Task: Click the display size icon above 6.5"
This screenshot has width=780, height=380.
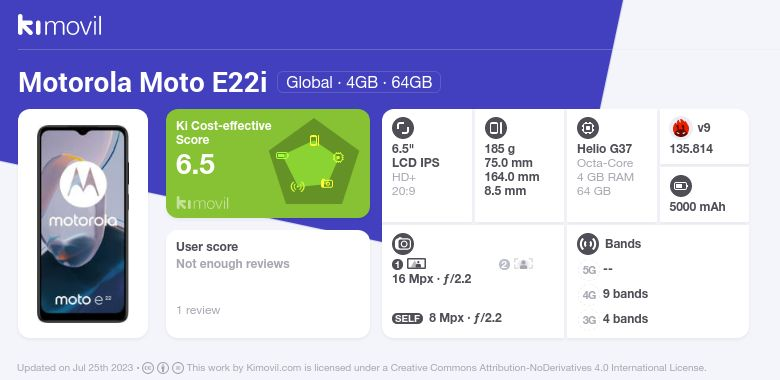Action: click(403, 128)
